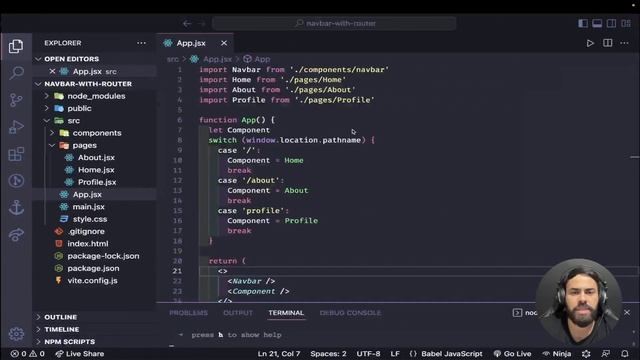This screenshot has width=640, height=360.
Task: Click the navbar-with-router search box
Action: coord(334,24)
